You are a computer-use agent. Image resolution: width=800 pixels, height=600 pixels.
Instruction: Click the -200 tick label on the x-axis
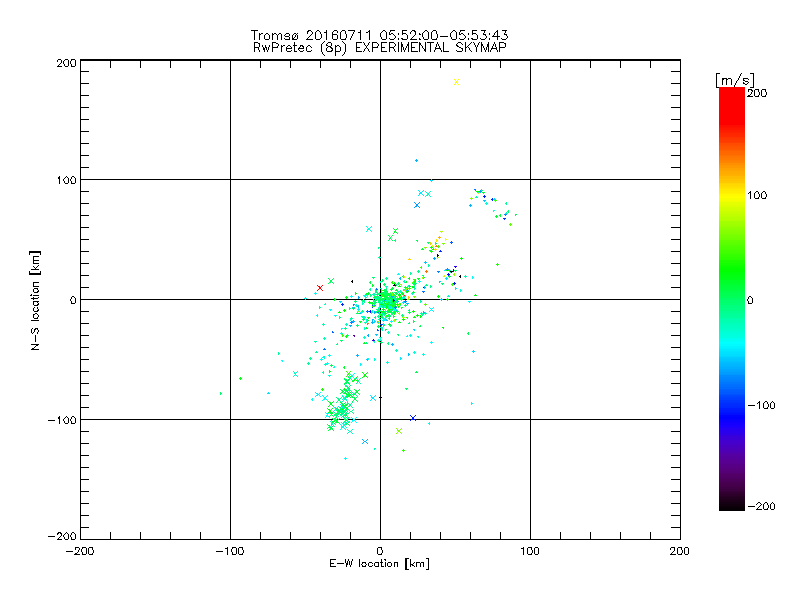click(80, 551)
